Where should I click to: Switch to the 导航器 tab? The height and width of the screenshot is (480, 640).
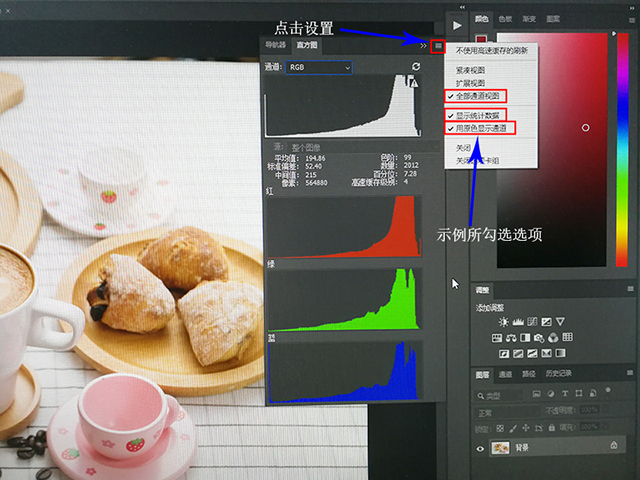tap(274, 45)
